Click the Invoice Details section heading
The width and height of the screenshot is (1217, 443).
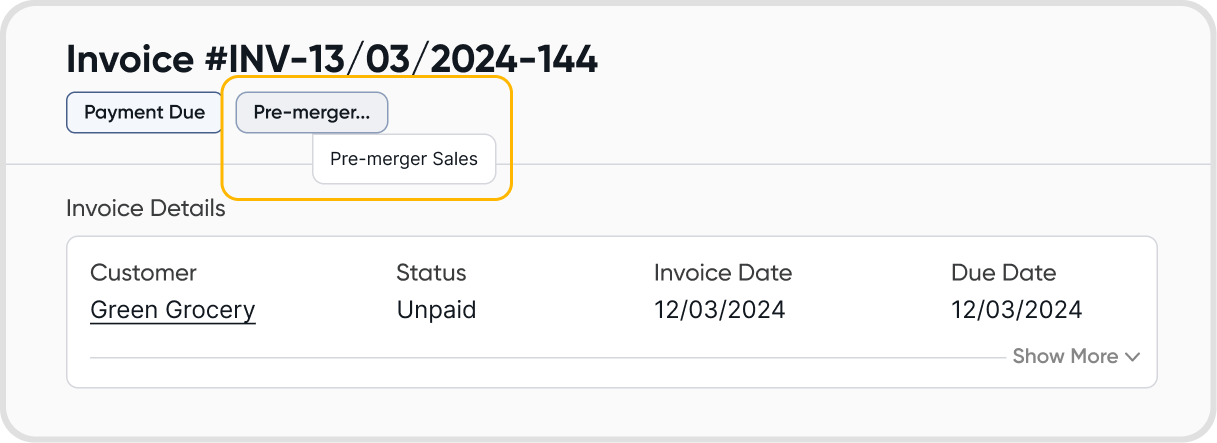(x=146, y=209)
